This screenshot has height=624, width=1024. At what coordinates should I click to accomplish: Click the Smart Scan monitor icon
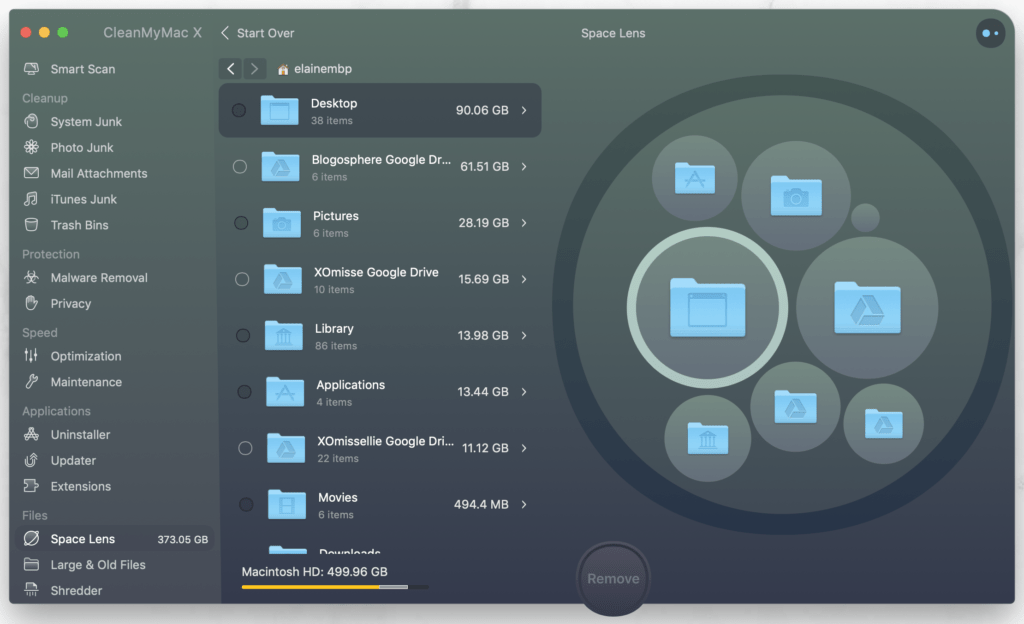point(31,69)
